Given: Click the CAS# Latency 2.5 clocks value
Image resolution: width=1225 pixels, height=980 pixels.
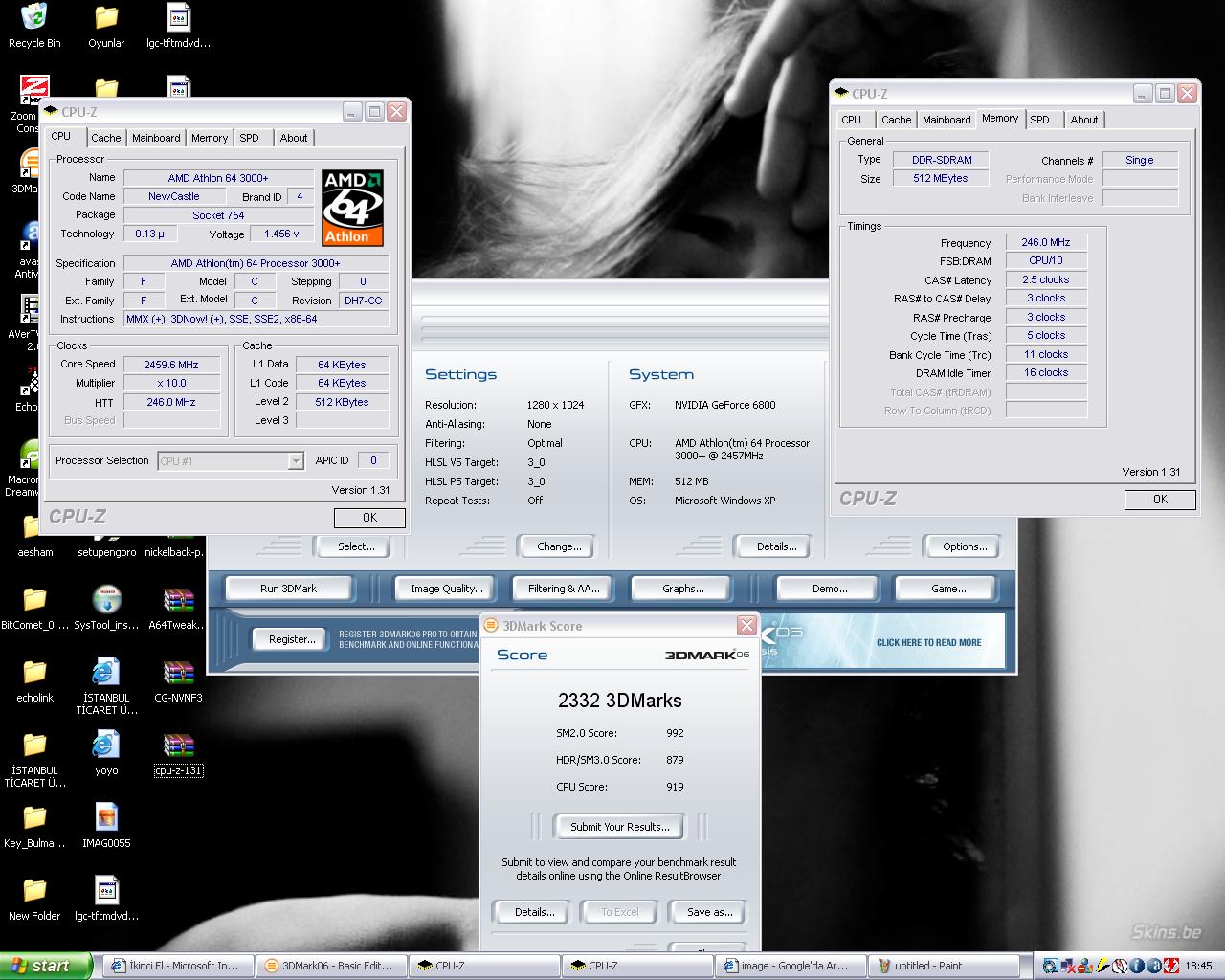Looking at the screenshot, I should coord(1046,279).
